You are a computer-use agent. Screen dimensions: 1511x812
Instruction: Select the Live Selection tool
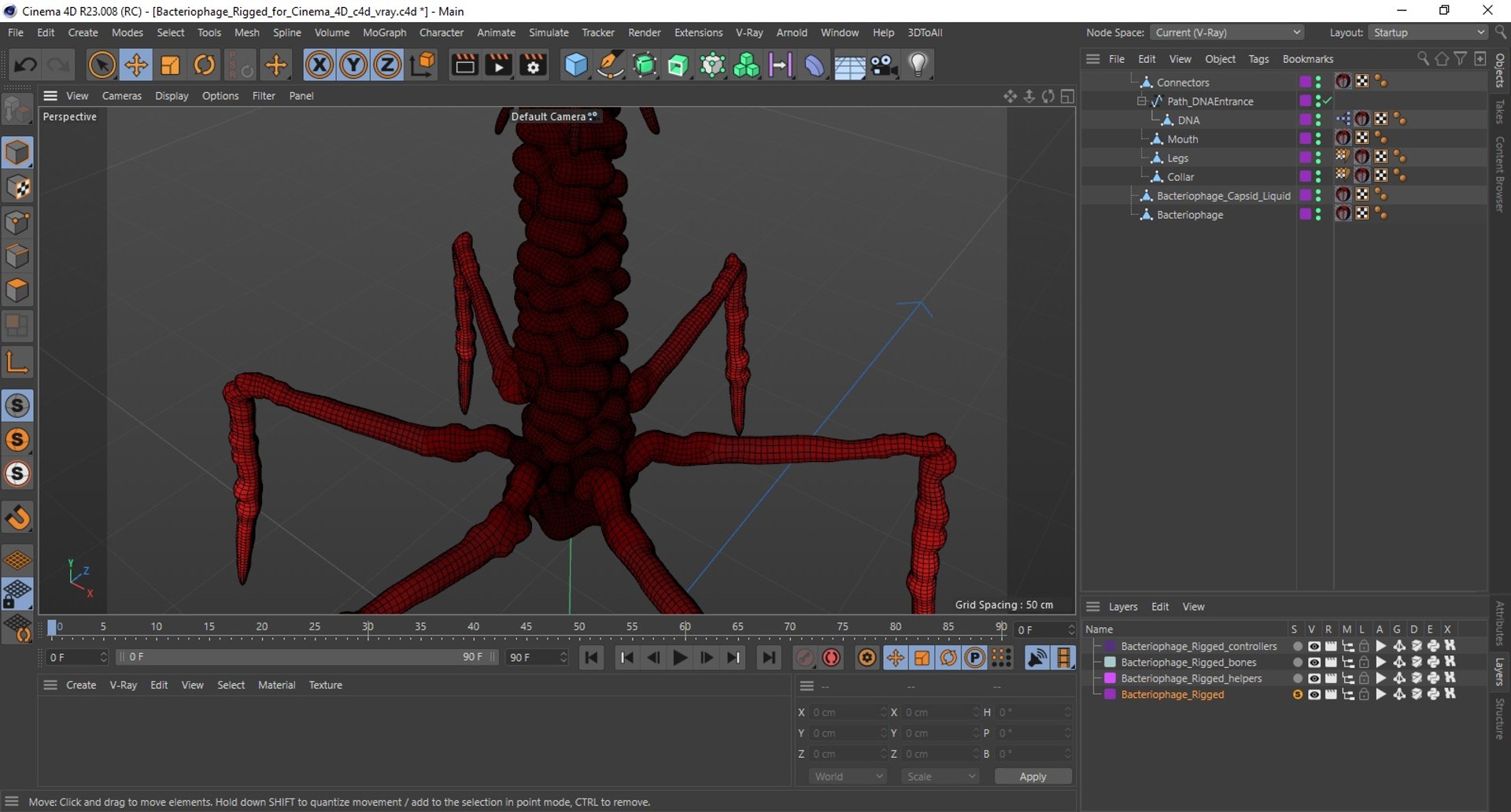pos(102,65)
